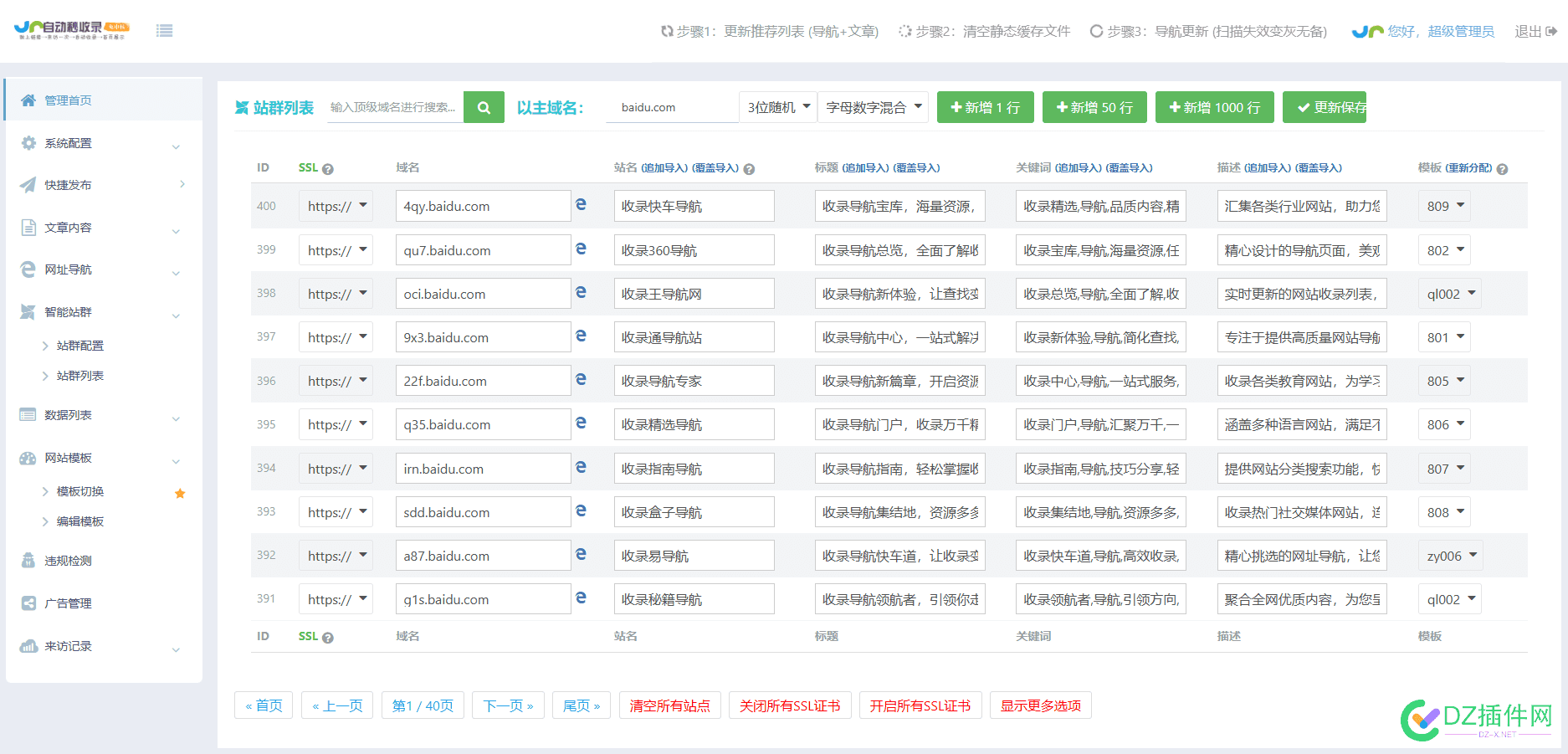Open 模板切换 submenu item
1568x754 pixels.
tap(80, 491)
